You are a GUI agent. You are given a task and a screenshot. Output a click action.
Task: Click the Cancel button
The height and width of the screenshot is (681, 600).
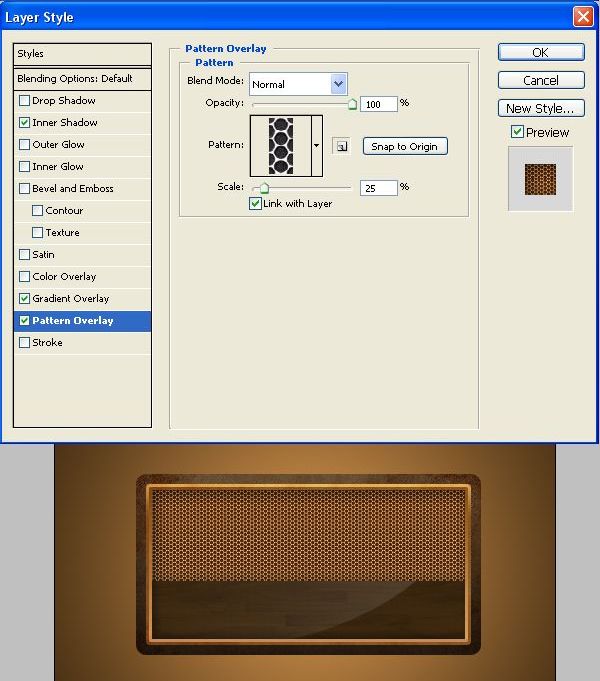click(x=541, y=80)
